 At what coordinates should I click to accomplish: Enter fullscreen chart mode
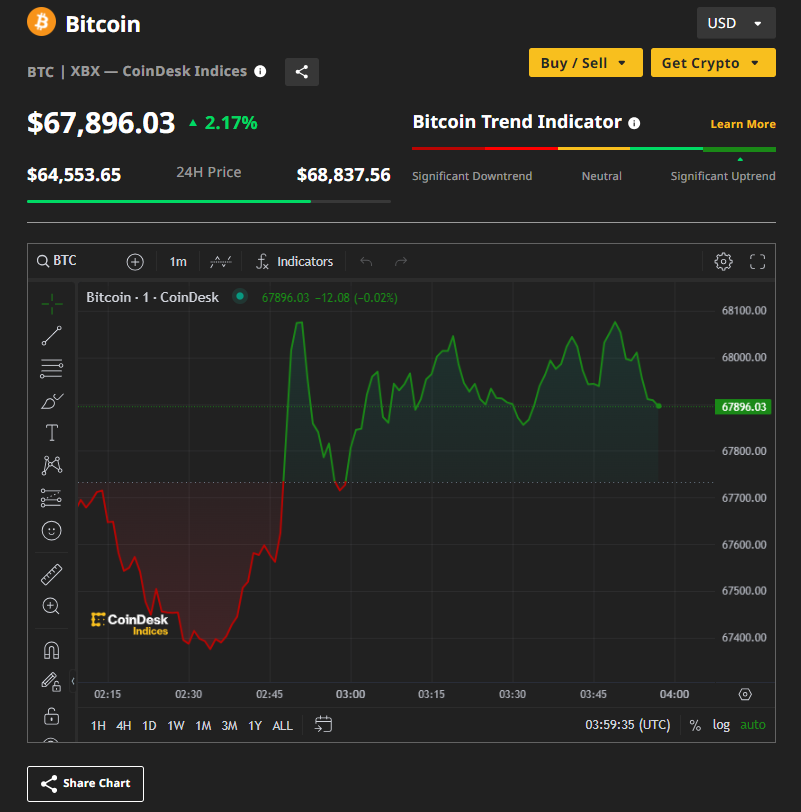click(x=758, y=262)
